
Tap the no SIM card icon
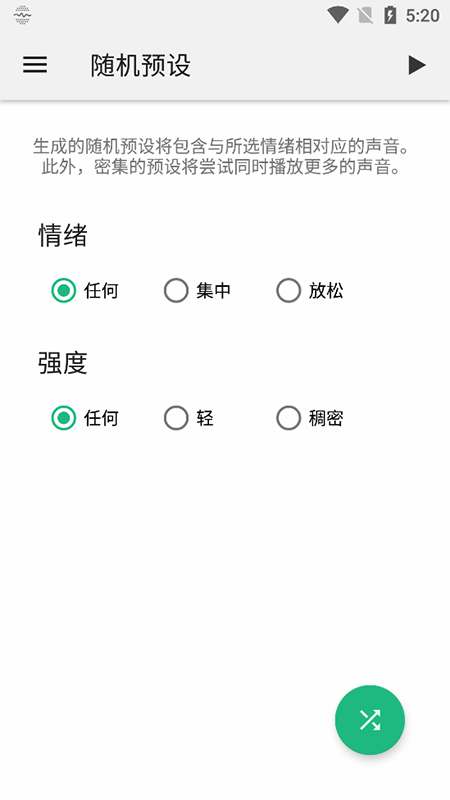(365, 15)
